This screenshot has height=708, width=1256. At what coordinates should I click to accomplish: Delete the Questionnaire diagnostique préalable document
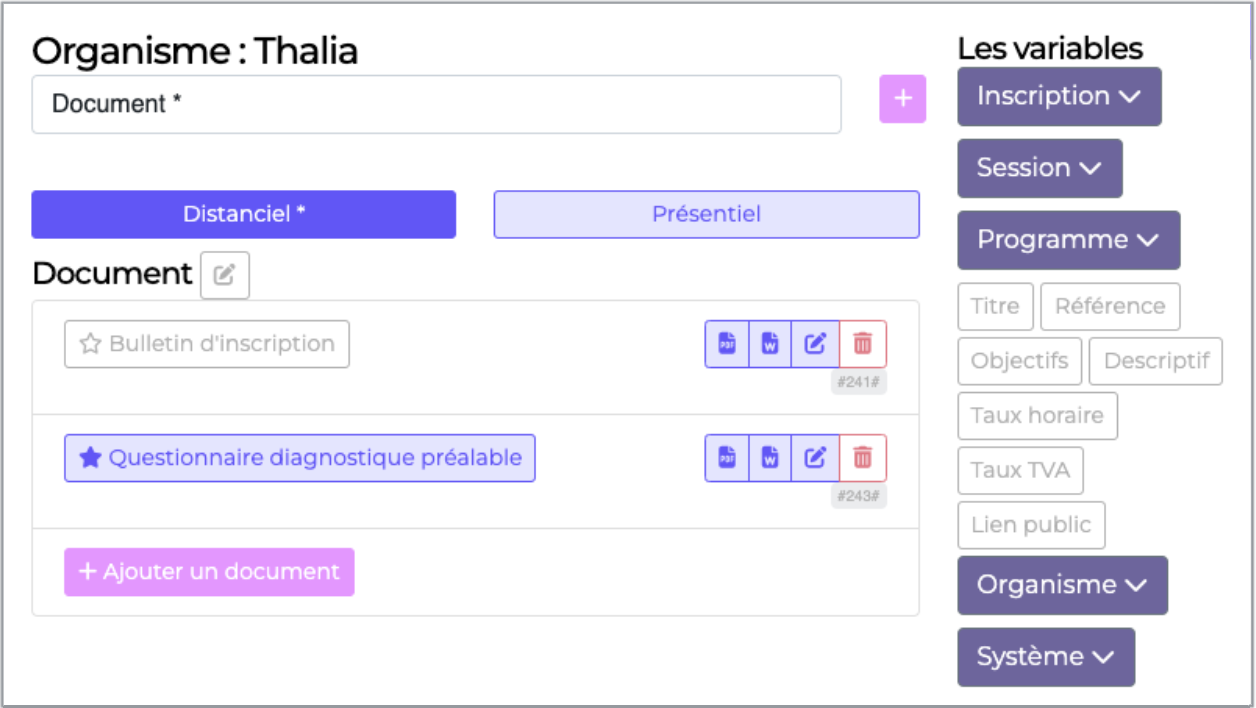[862, 458]
